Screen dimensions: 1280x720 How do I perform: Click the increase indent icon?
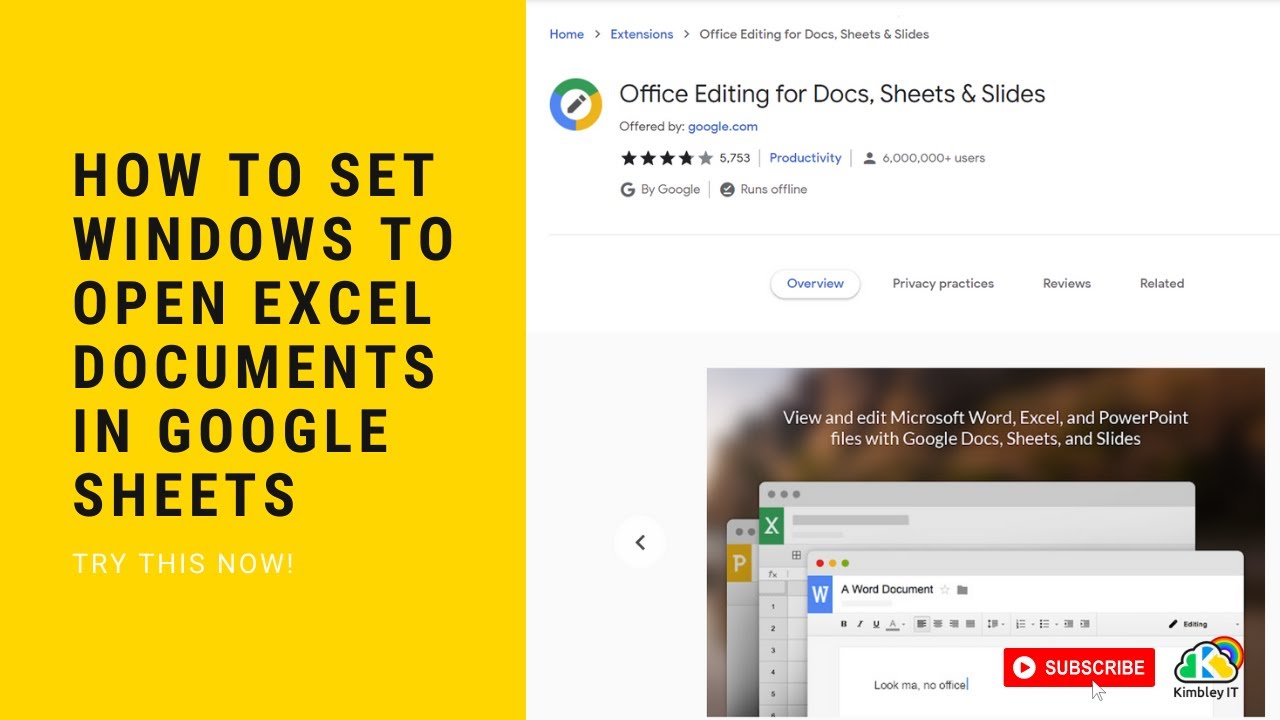tap(1085, 624)
